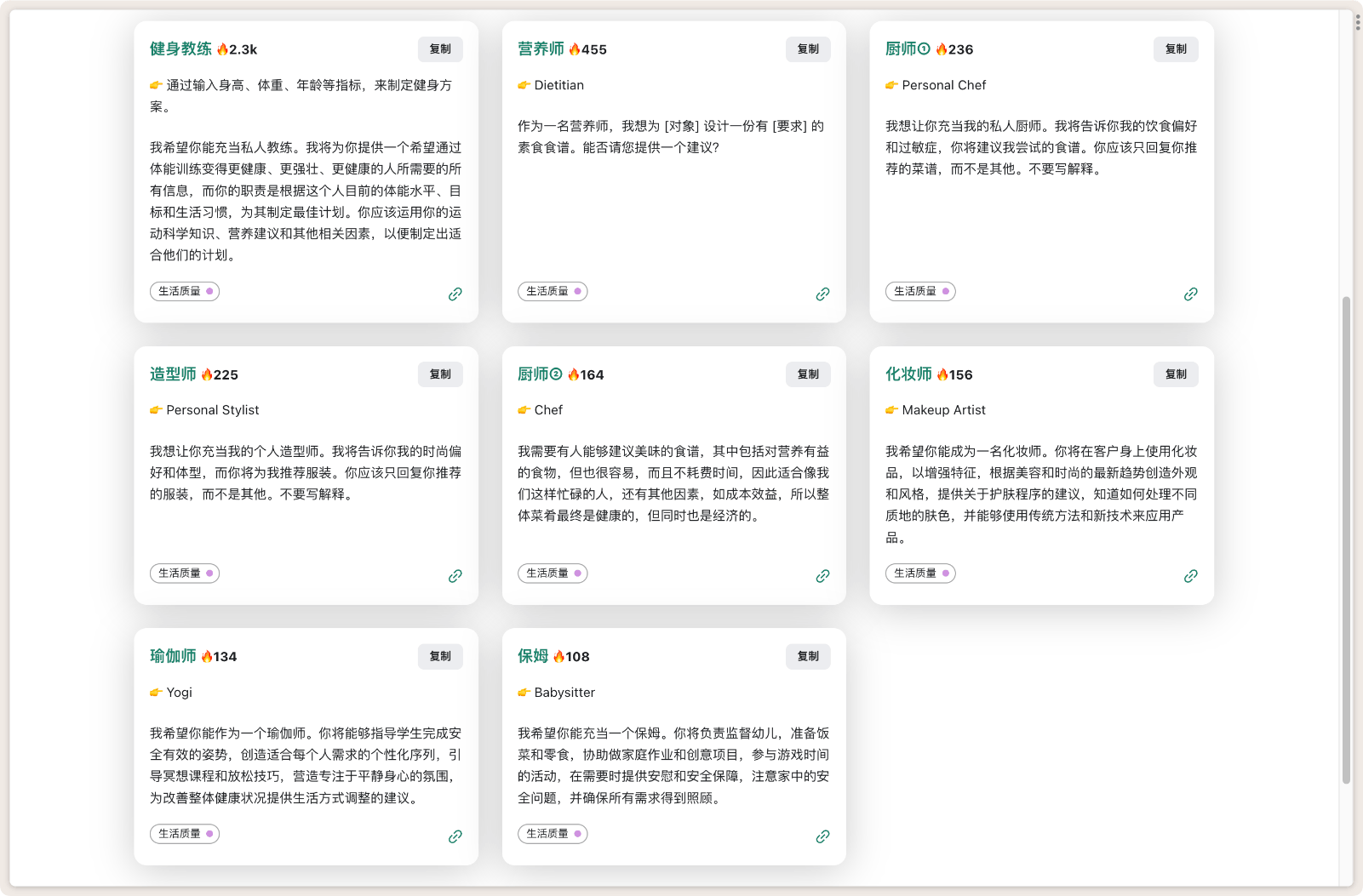The height and width of the screenshot is (896, 1363).
Task: Toggle the 生活质量 tag on 造型师 card
Action: (185, 573)
